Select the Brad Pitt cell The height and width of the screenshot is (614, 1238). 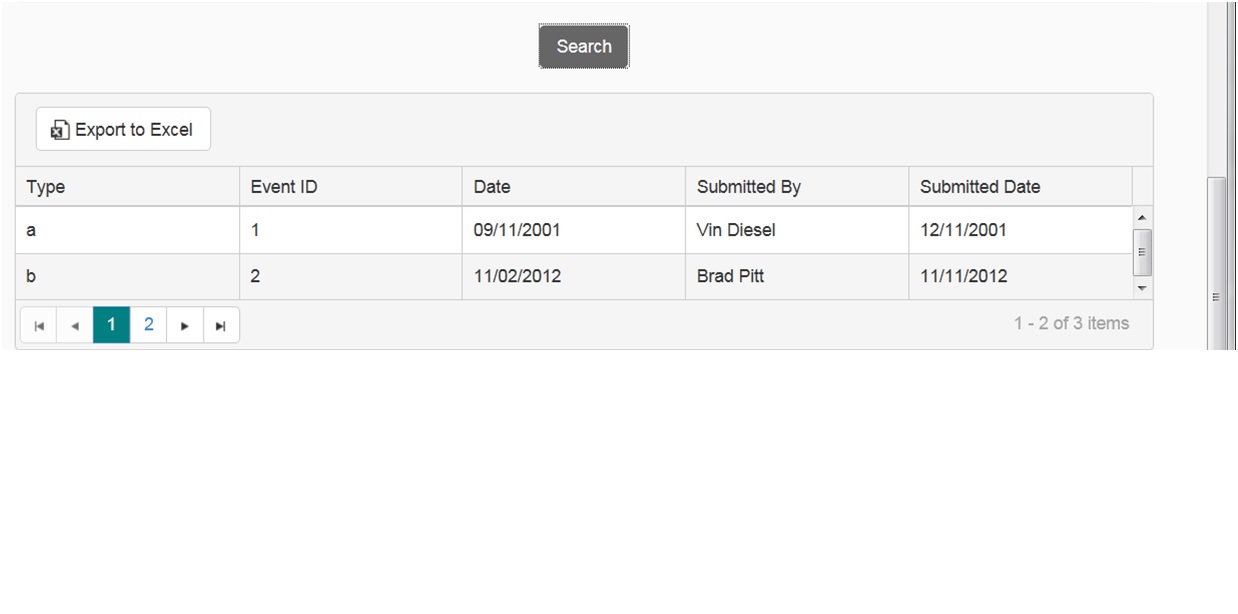click(730, 276)
